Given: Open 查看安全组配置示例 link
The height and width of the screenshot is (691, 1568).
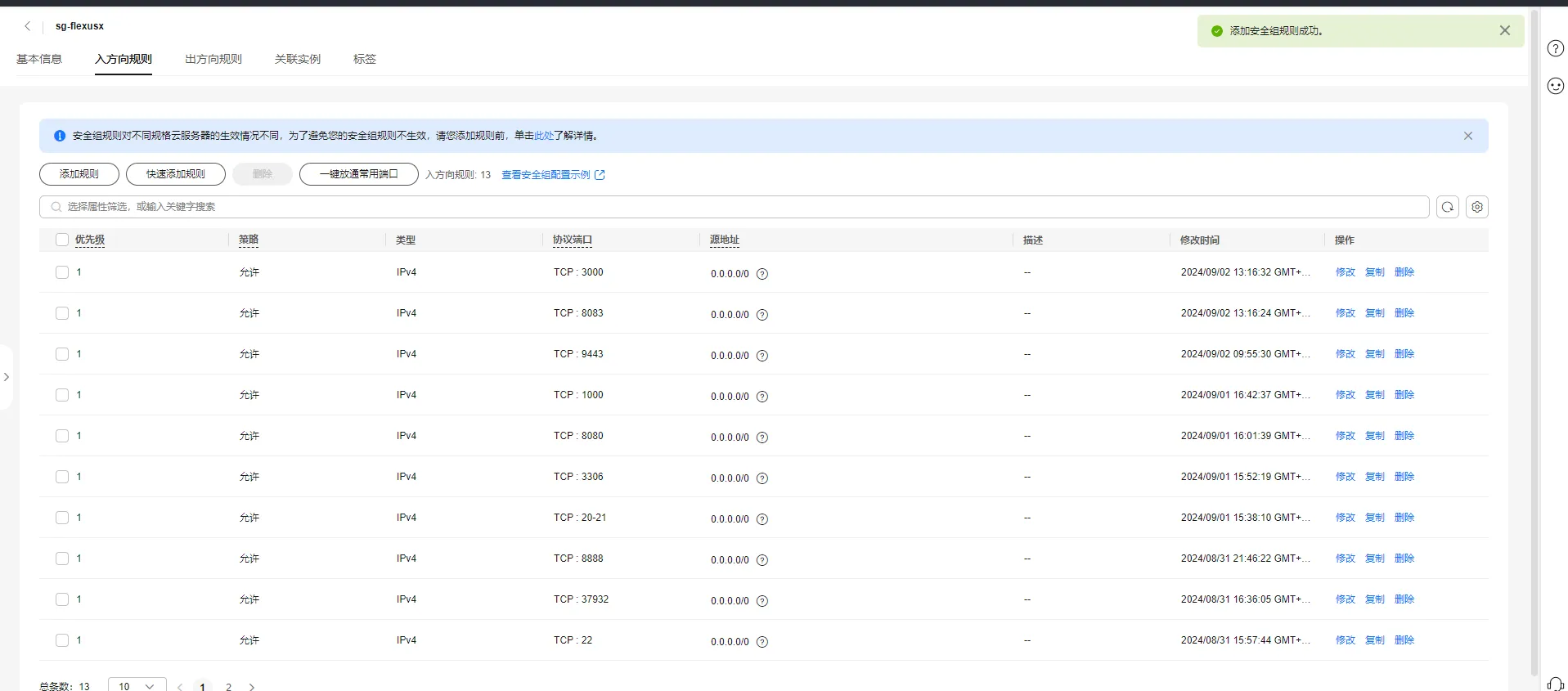Looking at the screenshot, I should (546, 175).
